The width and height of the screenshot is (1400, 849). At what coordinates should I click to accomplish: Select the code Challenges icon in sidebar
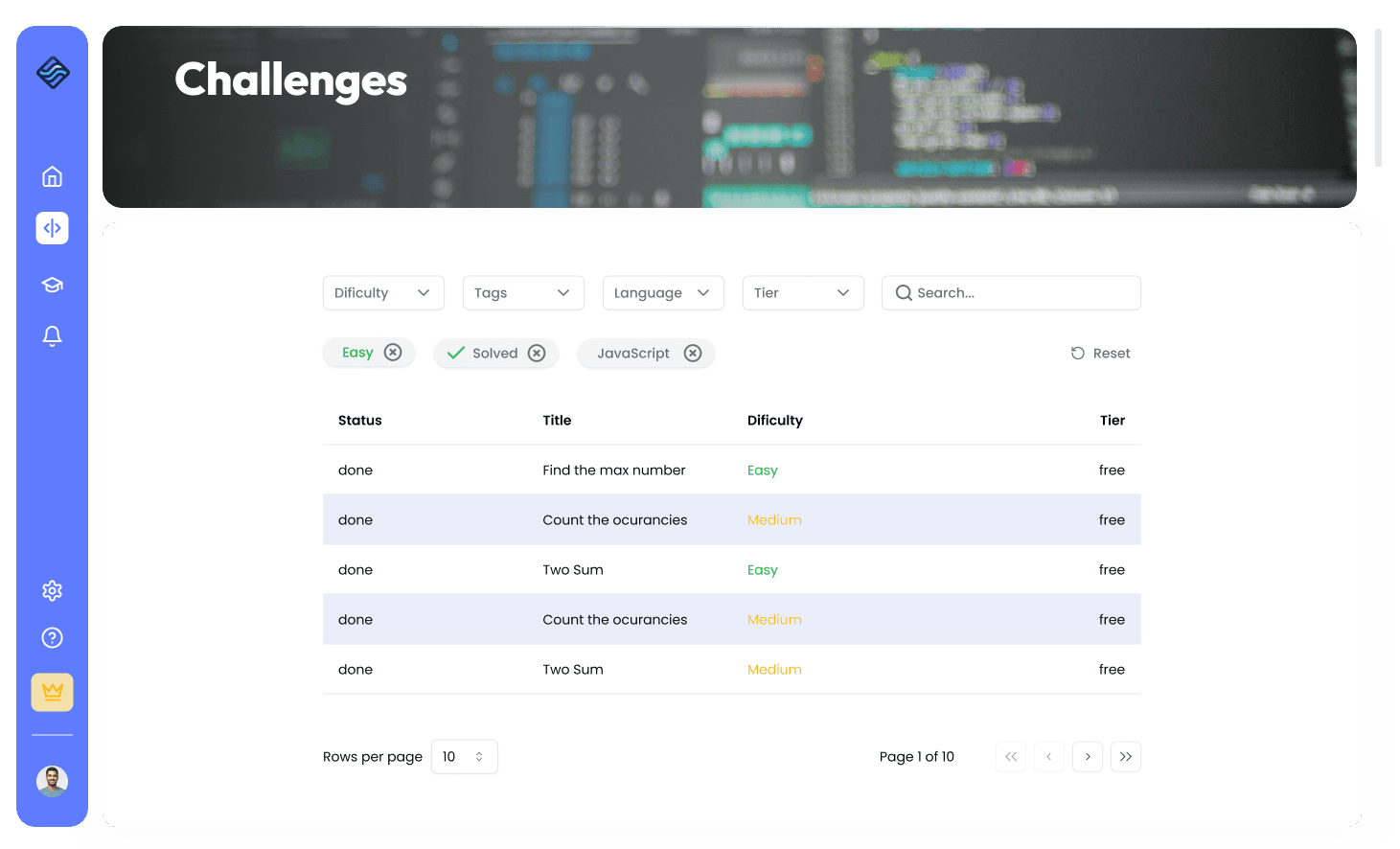click(52, 228)
